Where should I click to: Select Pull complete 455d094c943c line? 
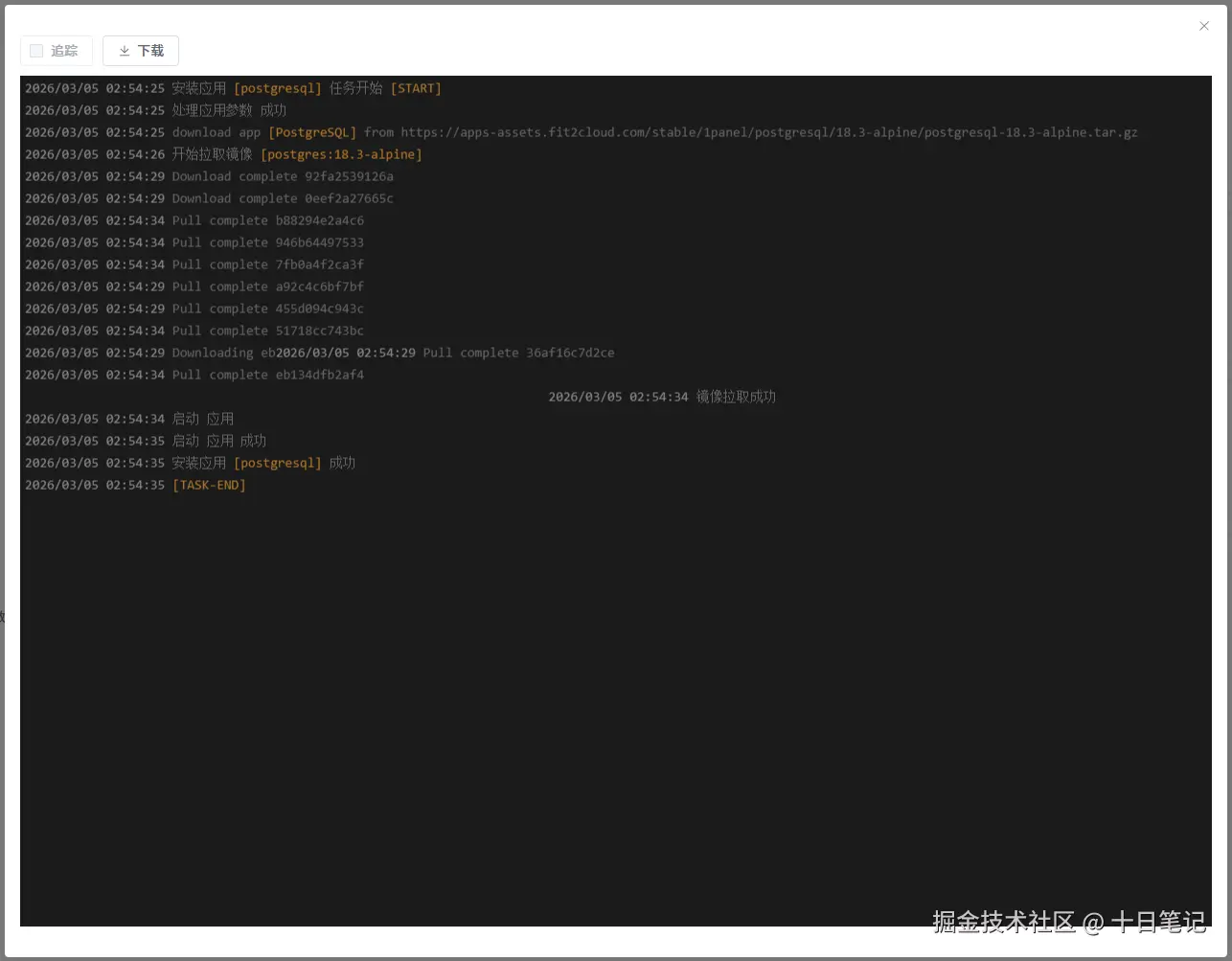click(x=194, y=309)
